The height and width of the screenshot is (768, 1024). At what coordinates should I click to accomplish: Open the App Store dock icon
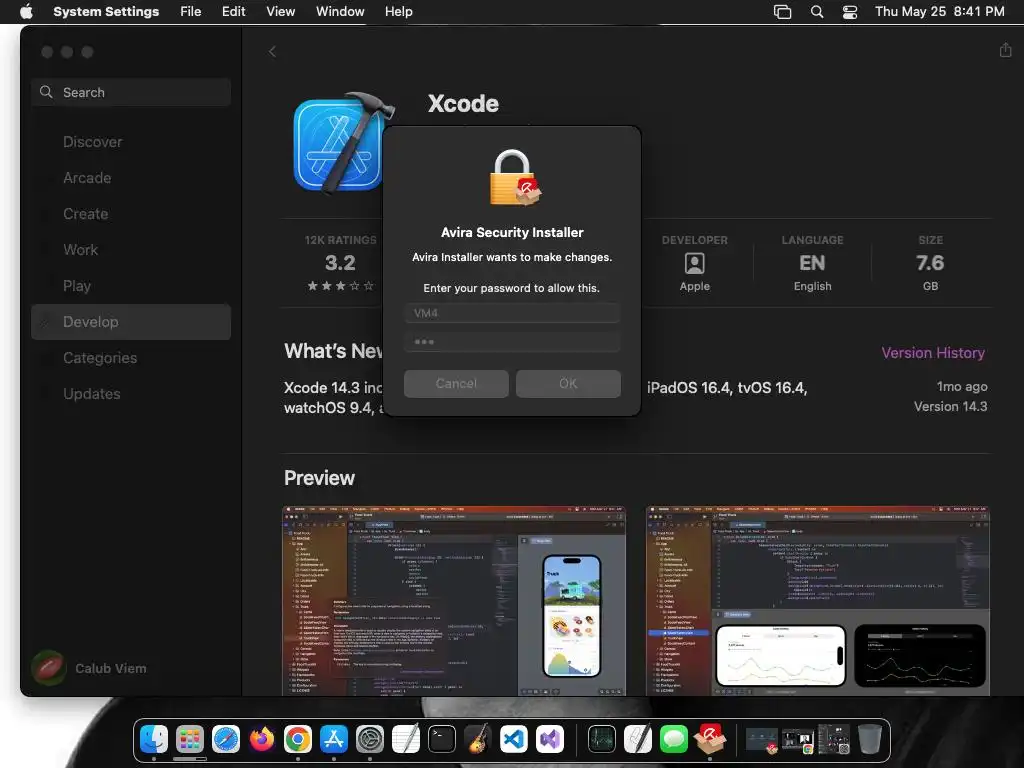coord(334,739)
